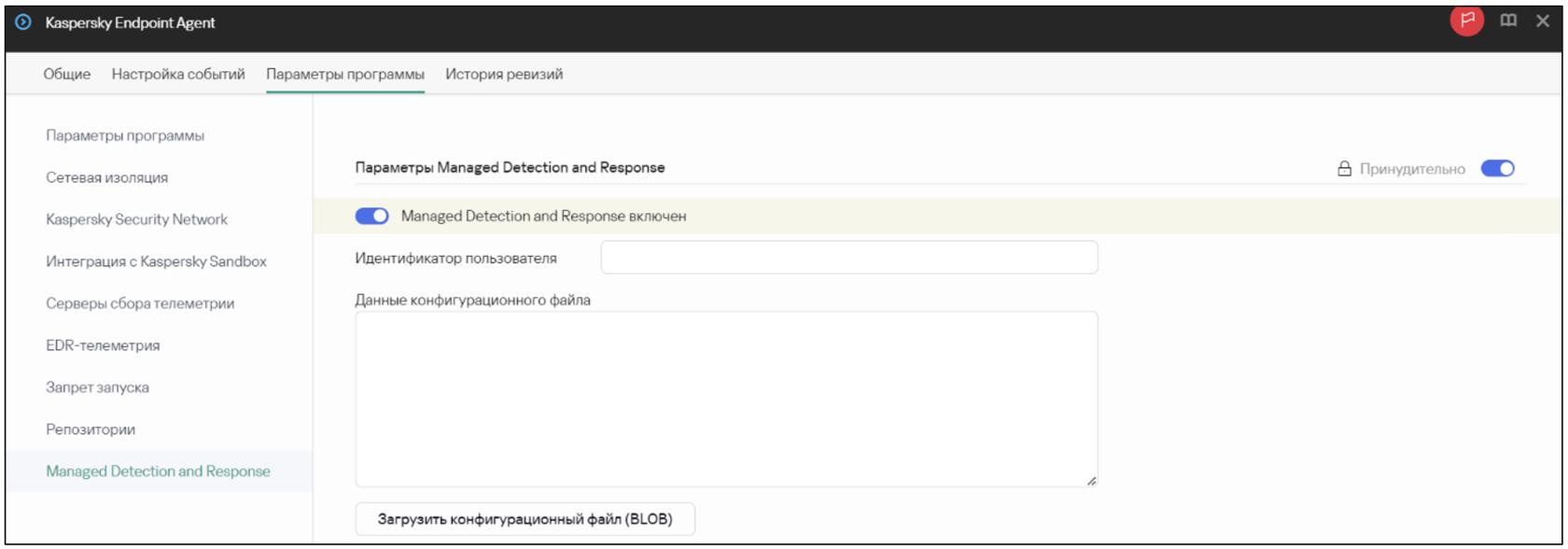The height and width of the screenshot is (549, 1568).
Task: Open EDR-телеметрия section
Action: coord(103,345)
